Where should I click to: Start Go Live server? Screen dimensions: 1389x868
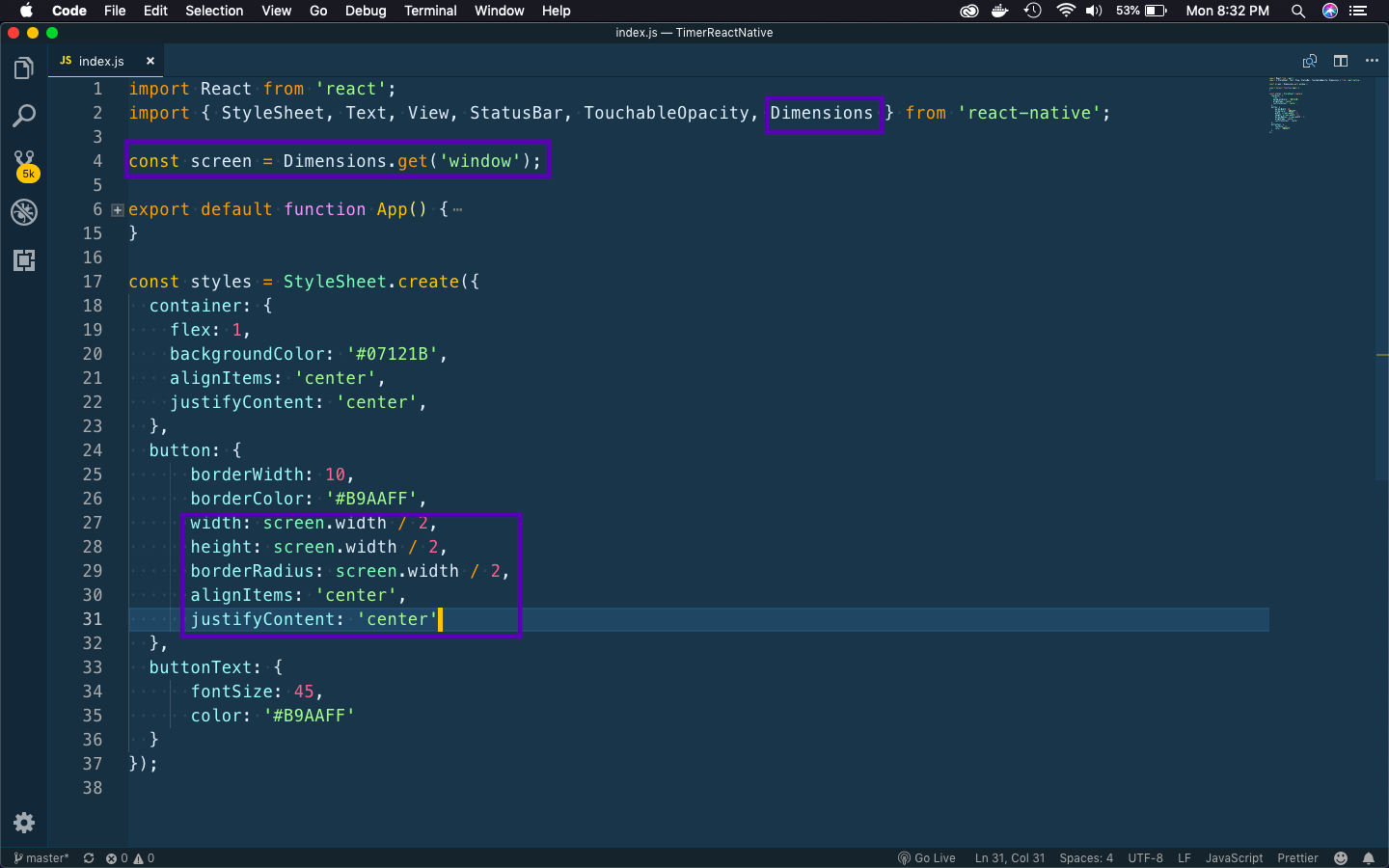point(927,858)
